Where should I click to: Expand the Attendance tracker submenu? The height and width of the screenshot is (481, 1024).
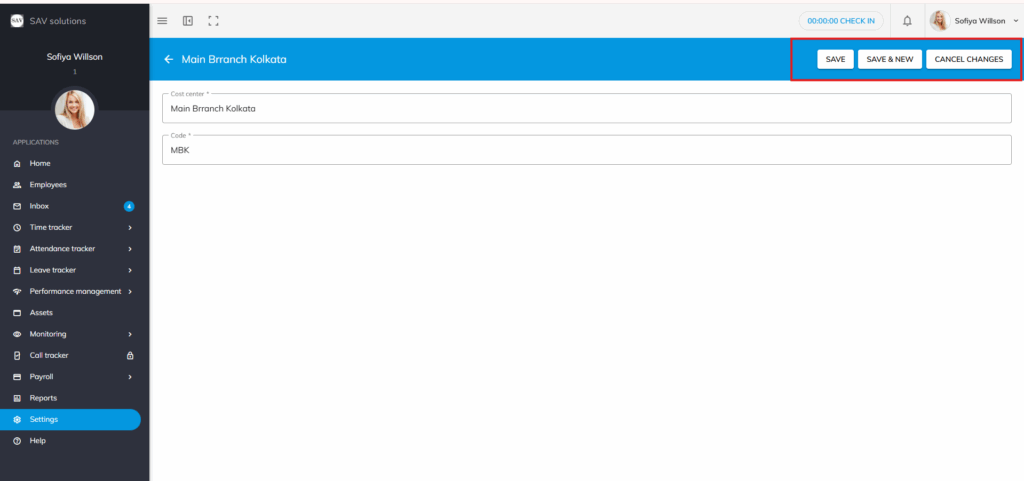pyautogui.click(x=130, y=249)
